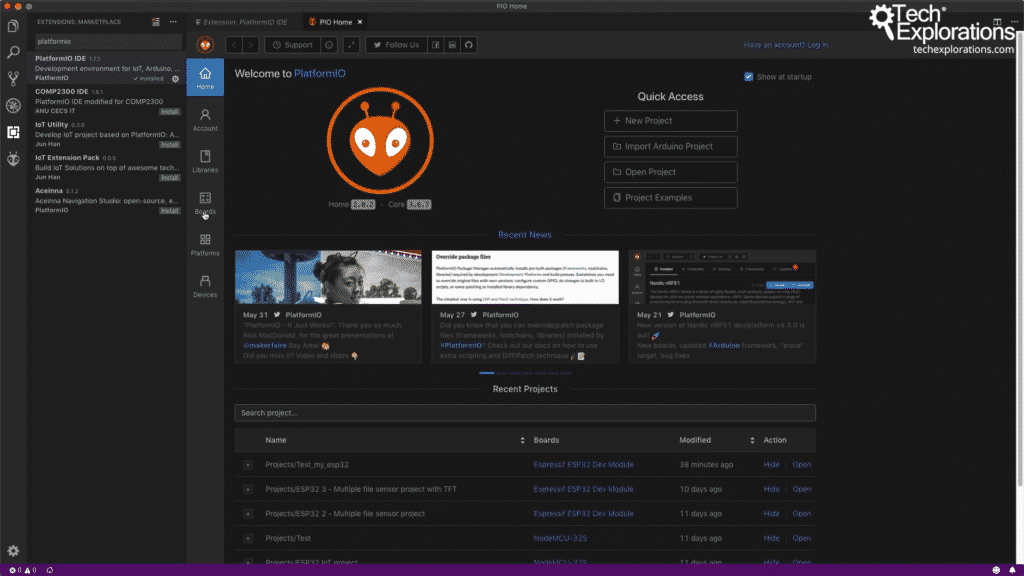Click the Extensions panel more actions ellipsis
The width and height of the screenshot is (1024, 576).
[x=173, y=22]
